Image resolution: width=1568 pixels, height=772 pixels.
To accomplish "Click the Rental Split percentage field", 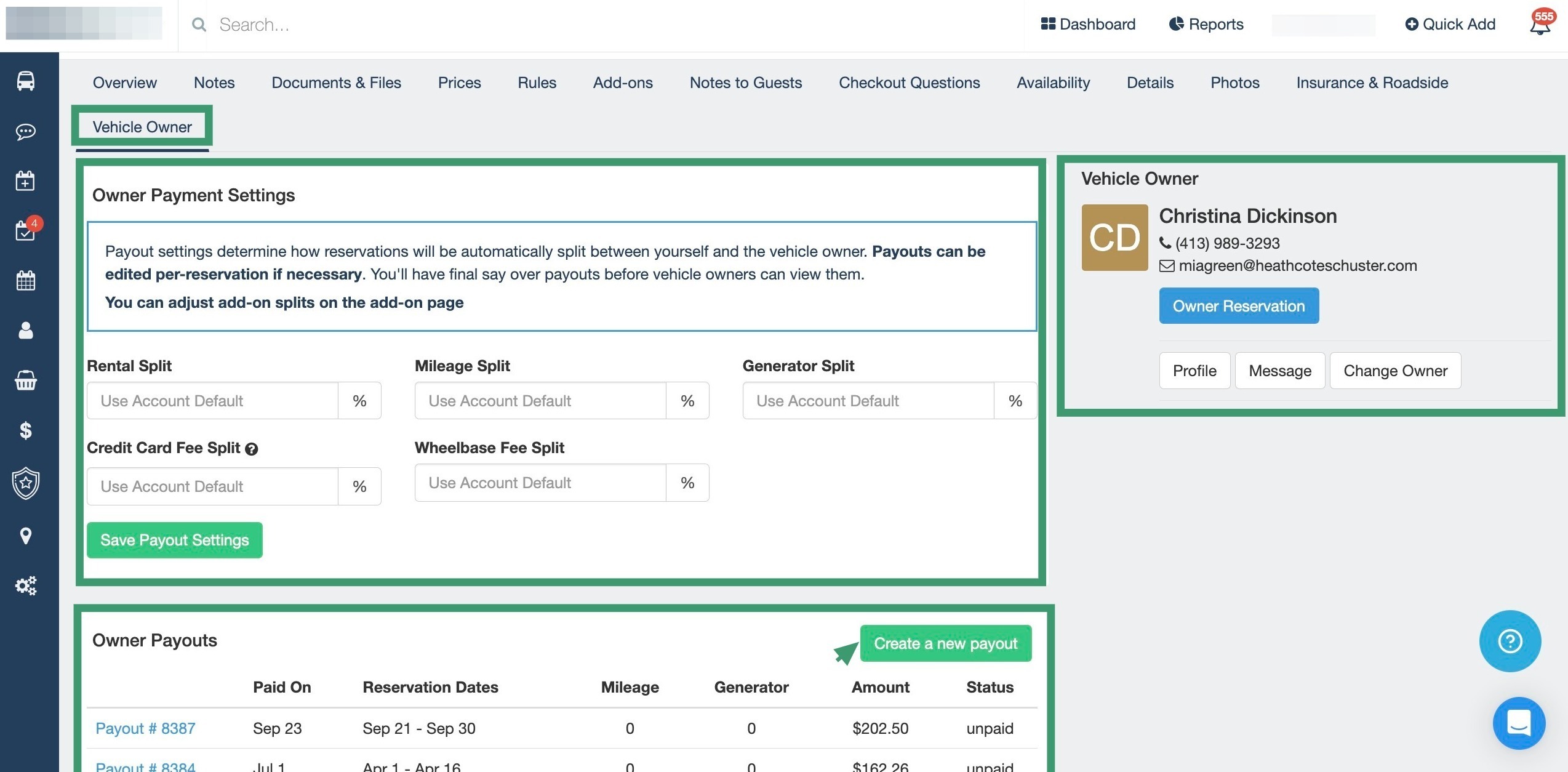I will [x=213, y=401].
